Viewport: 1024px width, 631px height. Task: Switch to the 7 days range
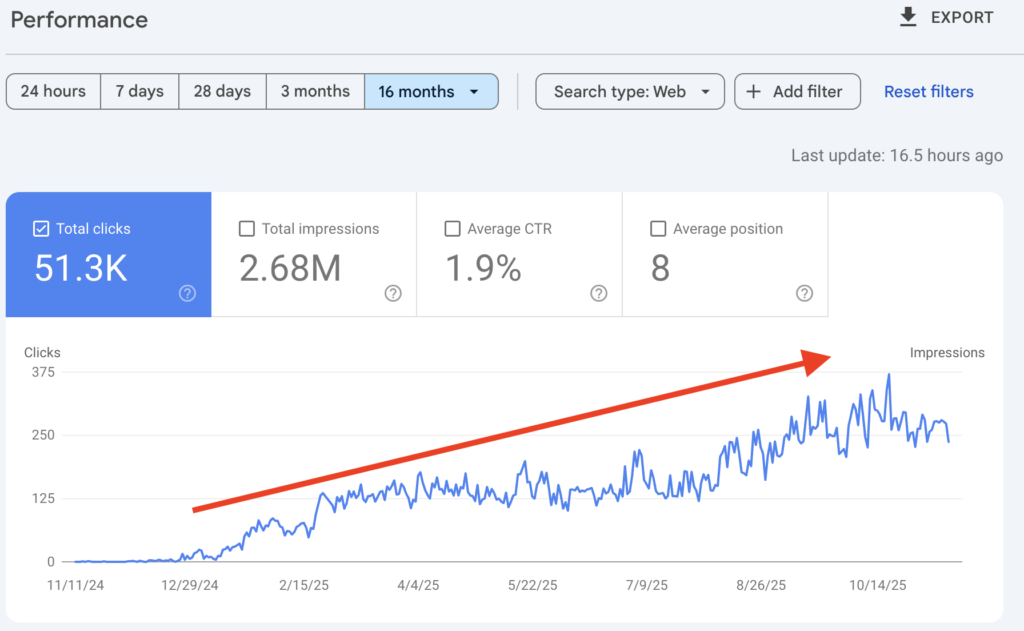click(139, 91)
